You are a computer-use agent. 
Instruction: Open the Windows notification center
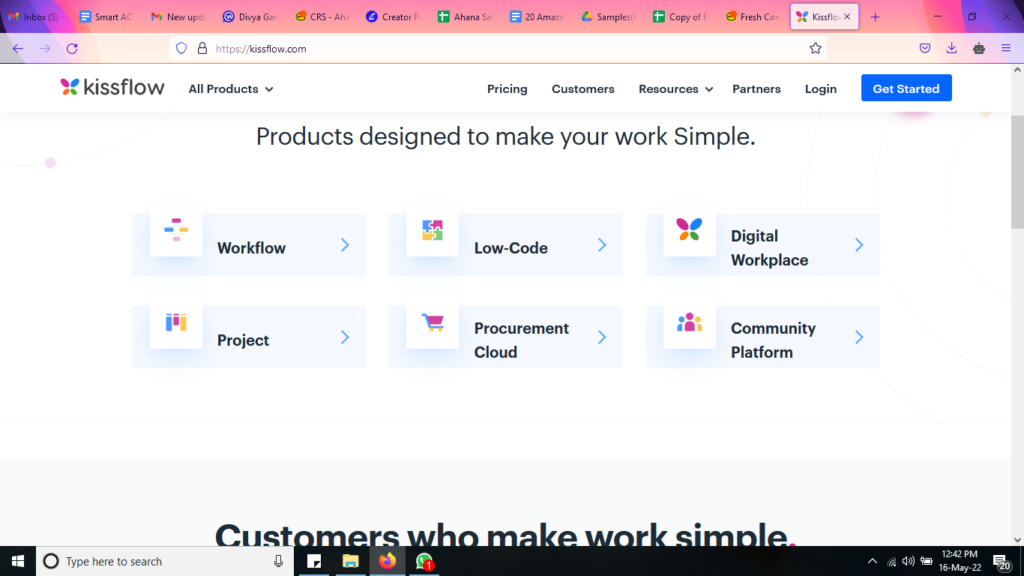[x=1002, y=562]
